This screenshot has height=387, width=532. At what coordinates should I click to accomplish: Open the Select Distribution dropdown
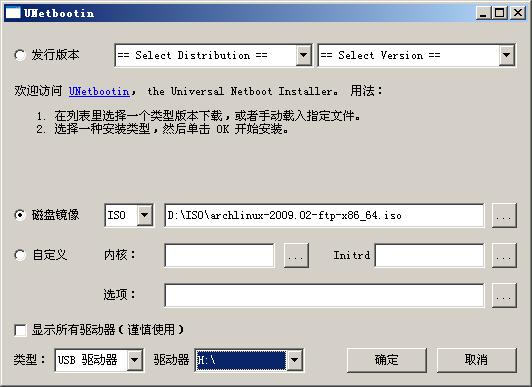(x=213, y=55)
